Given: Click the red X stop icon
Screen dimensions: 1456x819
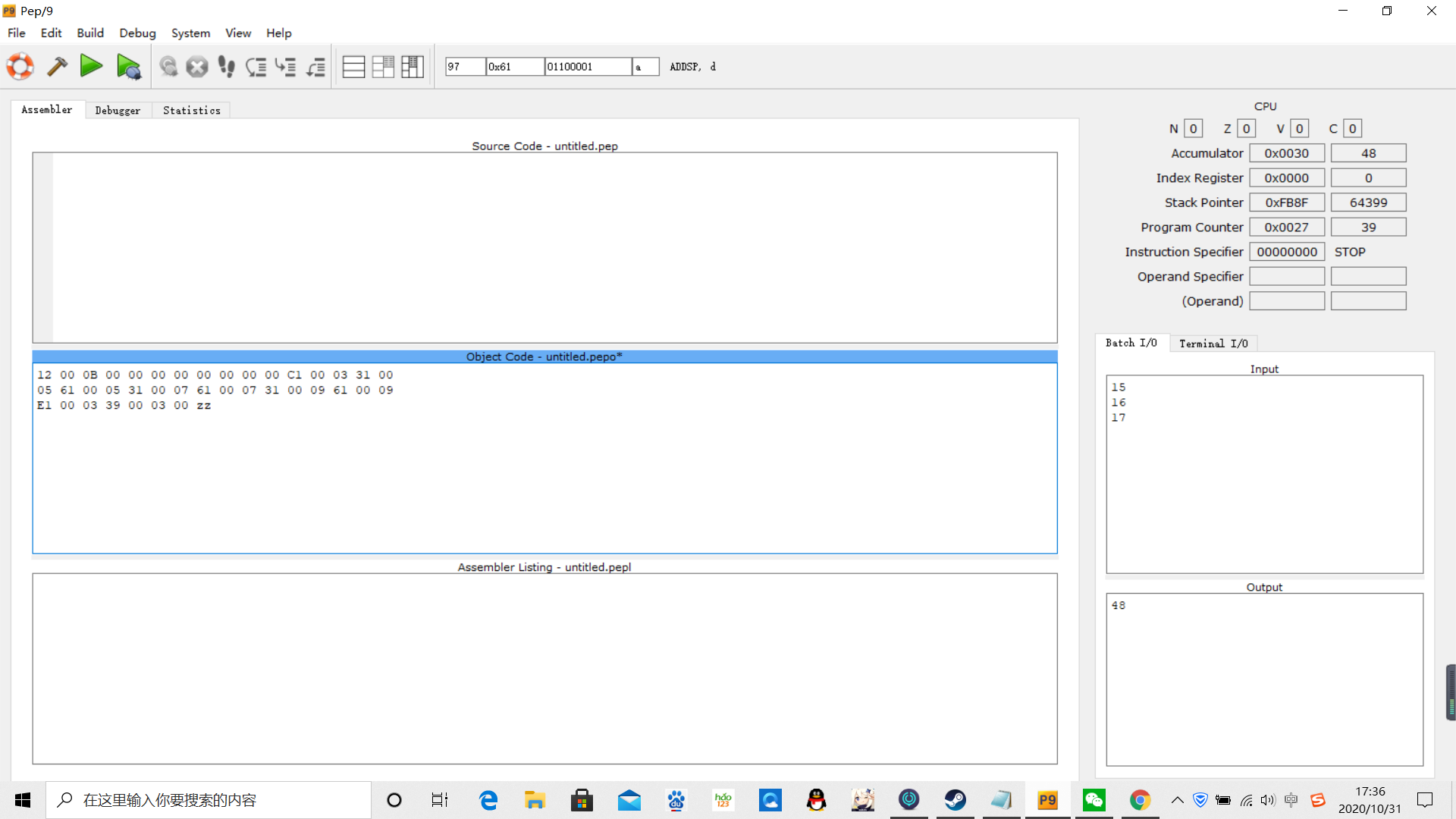Looking at the screenshot, I should click(197, 67).
